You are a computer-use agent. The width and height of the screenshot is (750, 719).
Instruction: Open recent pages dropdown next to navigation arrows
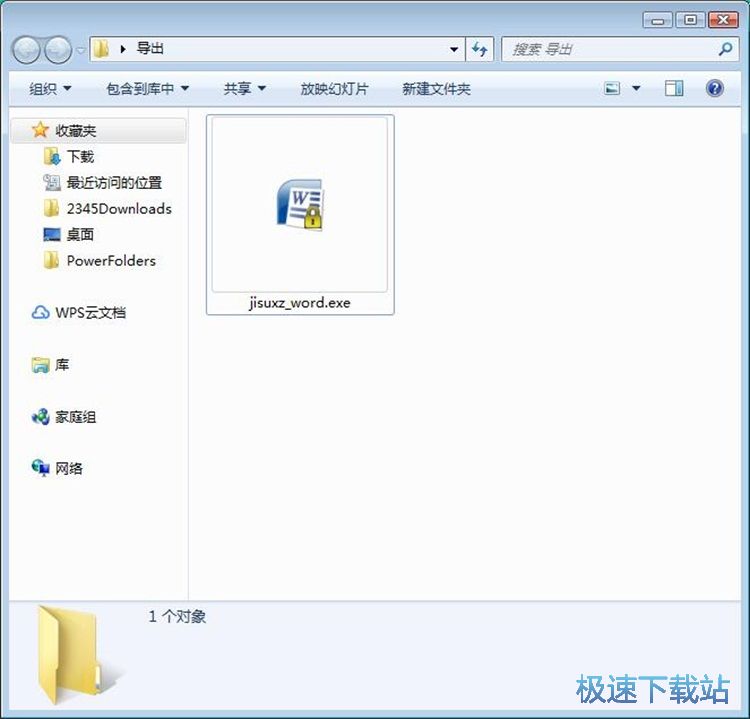pyautogui.click(x=80, y=50)
